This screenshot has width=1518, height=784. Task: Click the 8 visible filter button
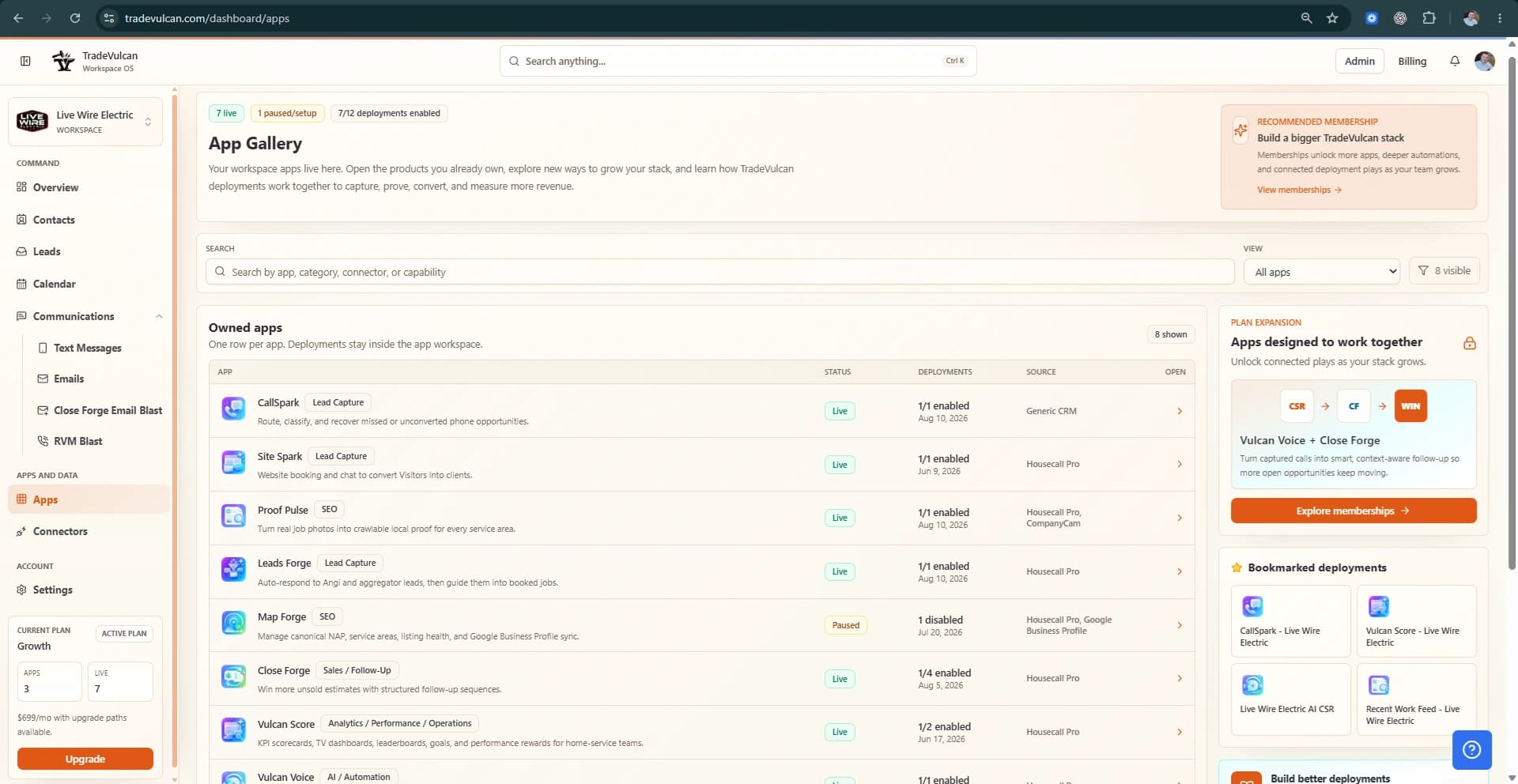click(1444, 270)
